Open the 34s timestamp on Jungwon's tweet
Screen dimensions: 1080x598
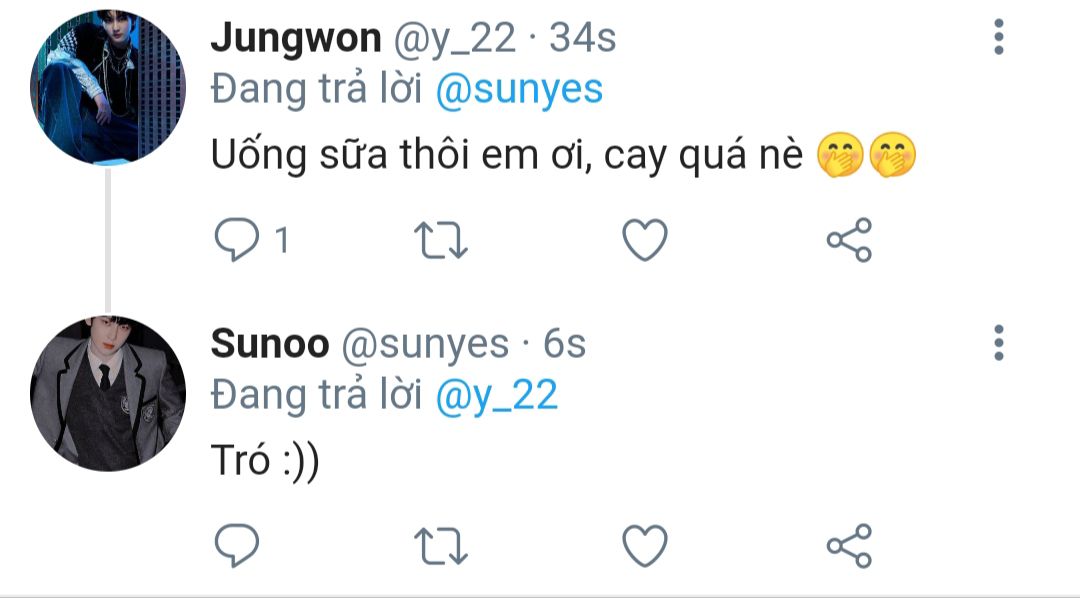point(583,38)
